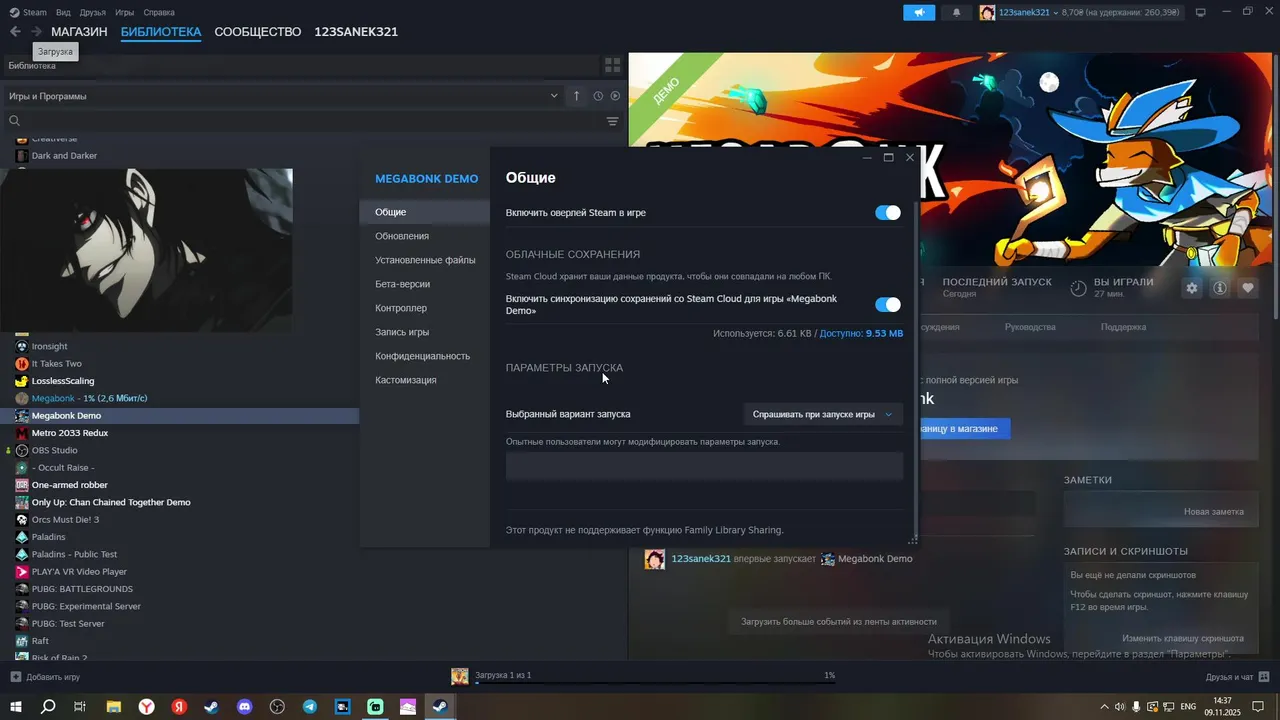Click the Windows Start button
The image size is (1280, 720).
pyautogui.click(x=16, y=706)
